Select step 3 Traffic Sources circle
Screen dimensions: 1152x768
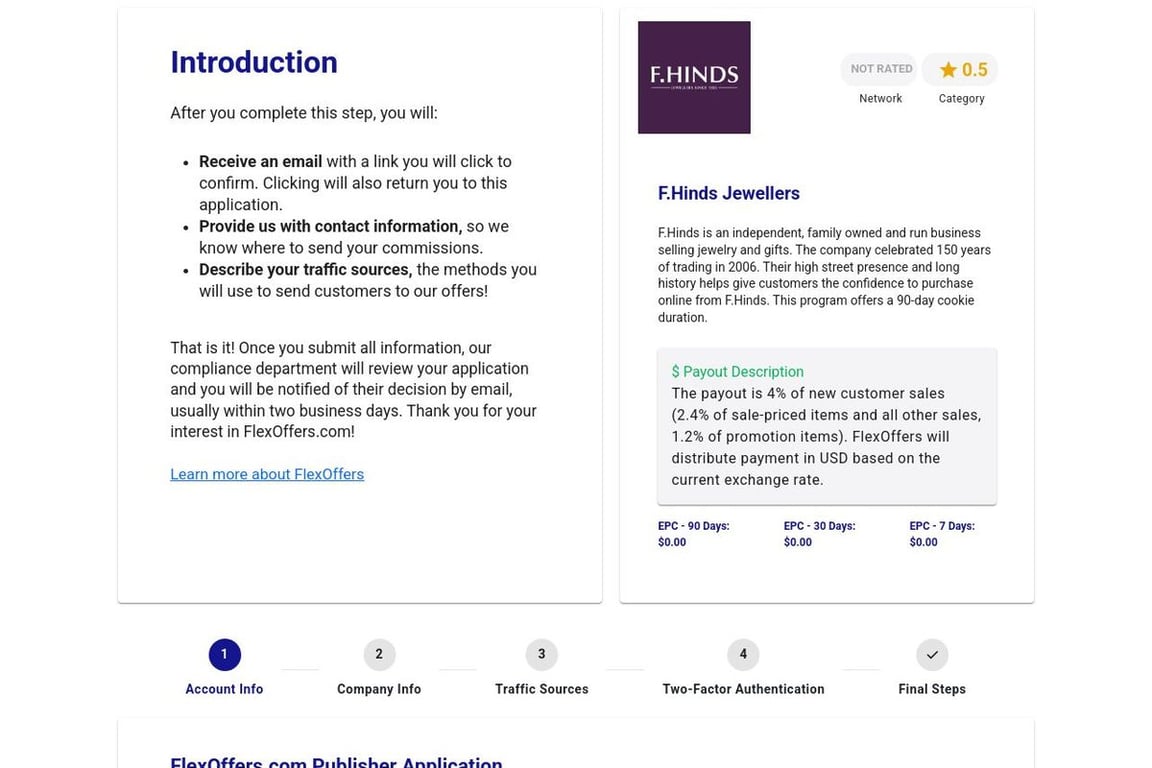pyautogui.click(x=541, y=654)
